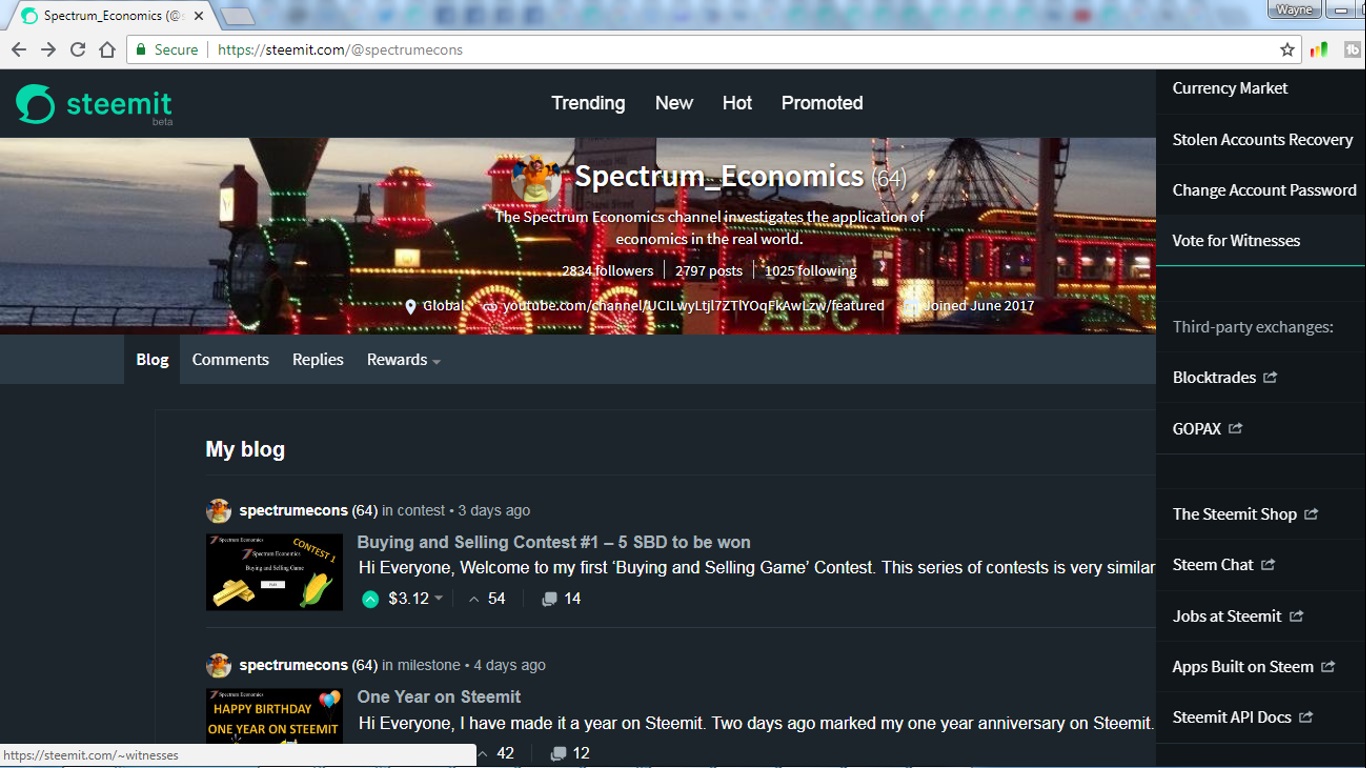Click spectrumecons author name on the milestone post

[293, 665]
